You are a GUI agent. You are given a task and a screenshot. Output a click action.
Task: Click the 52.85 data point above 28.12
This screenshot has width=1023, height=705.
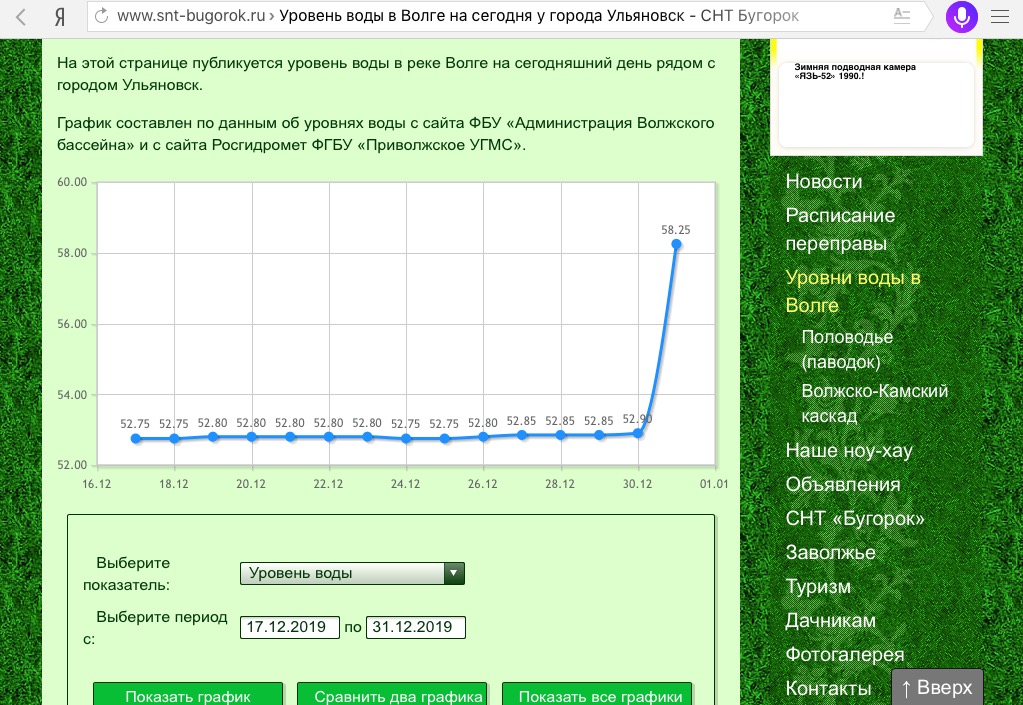pos(560,434)
